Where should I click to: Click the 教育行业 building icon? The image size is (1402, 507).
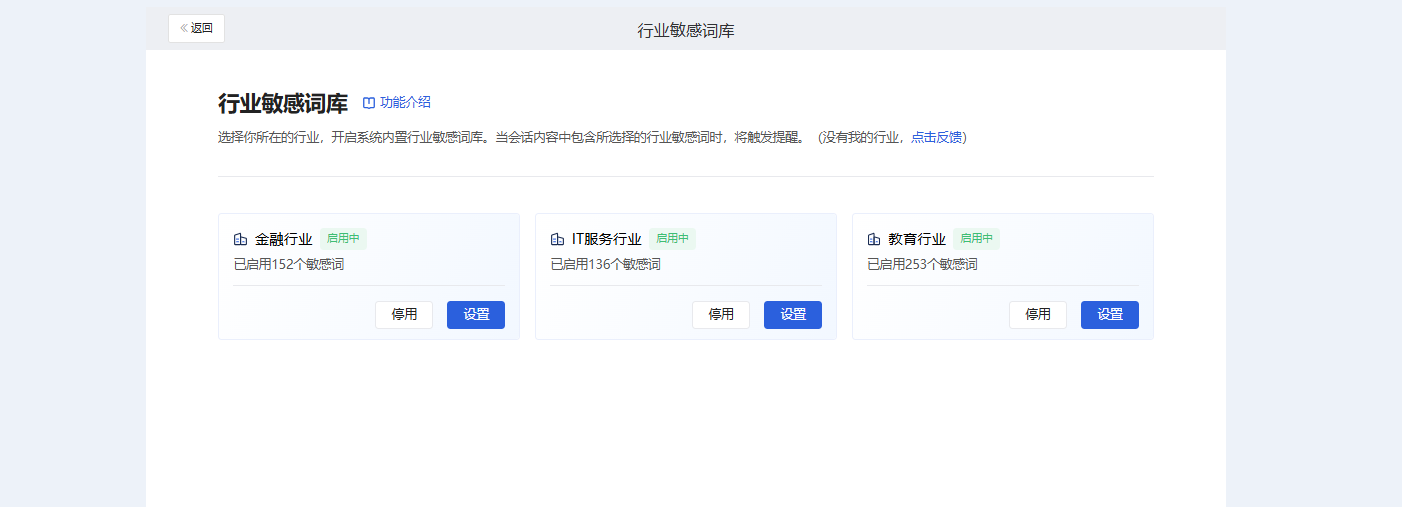pyautogui.click(x=874, y=239)
